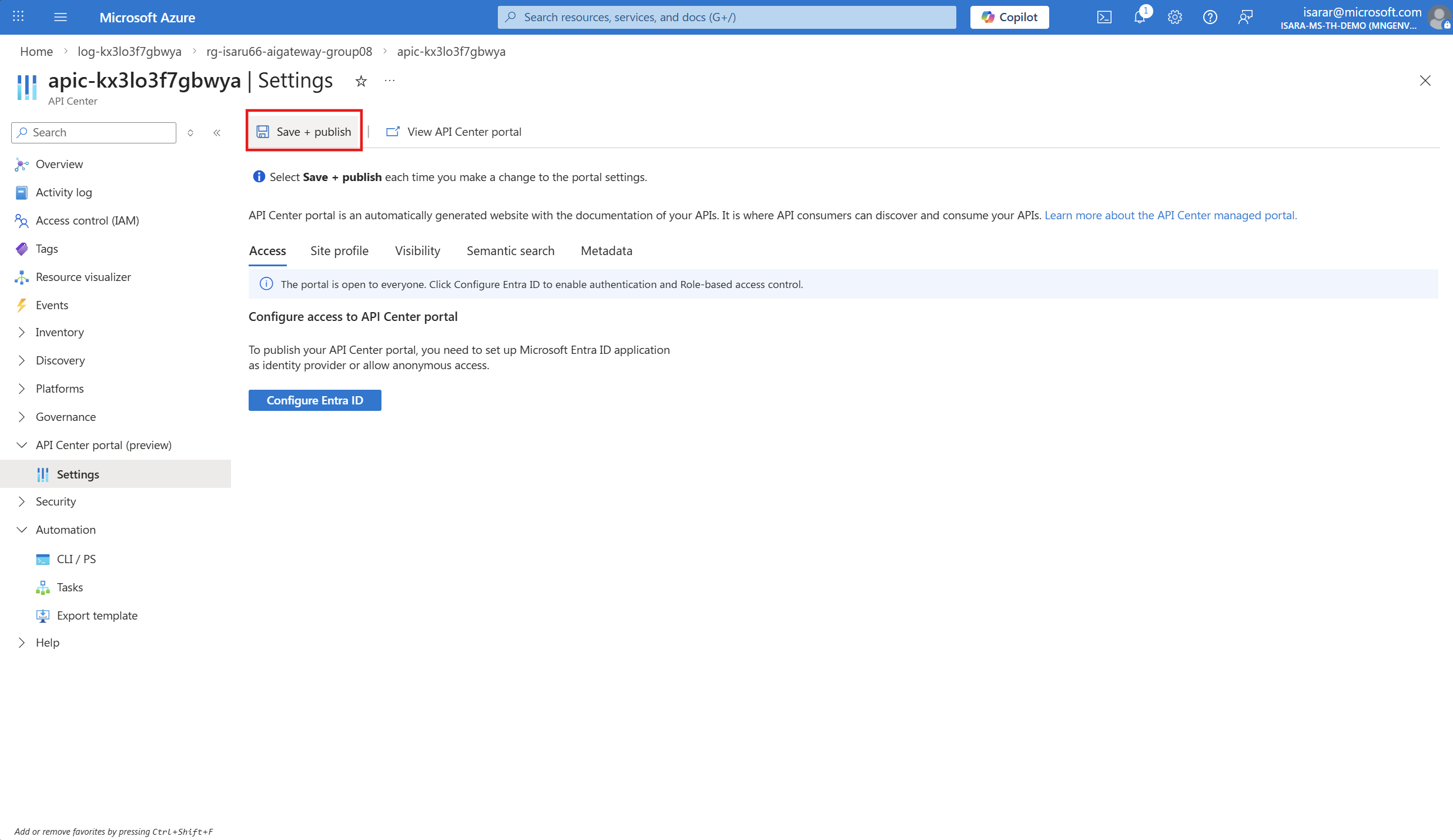Click the expand/collapse all menu arrows icon
Screen dimensions: 1453x840
click(x=190, y=133)
